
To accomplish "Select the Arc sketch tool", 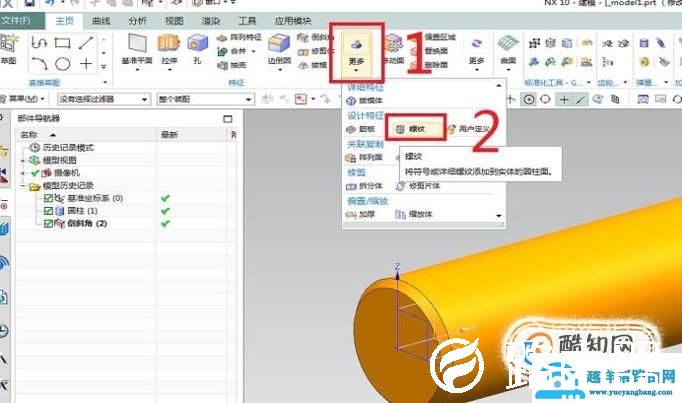I will pos(39,64).
